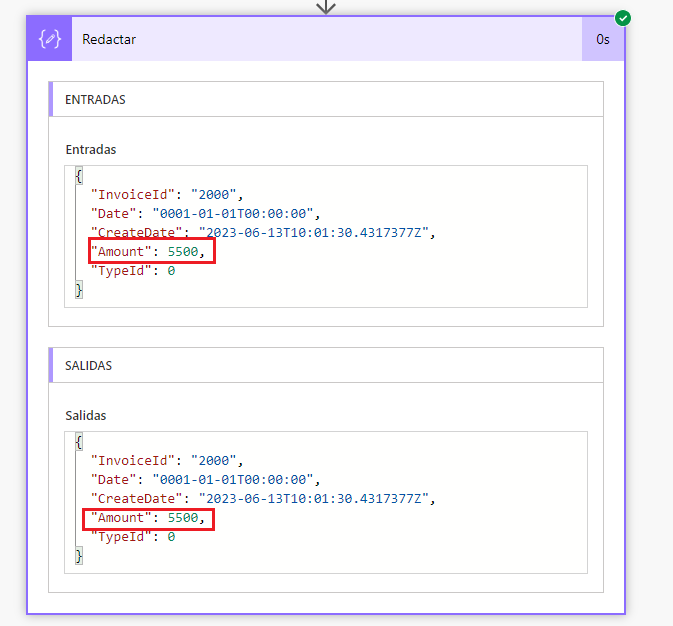Click the Entradas field label
The width and height of the screenshot is (673, 626).
click(91, 149)
